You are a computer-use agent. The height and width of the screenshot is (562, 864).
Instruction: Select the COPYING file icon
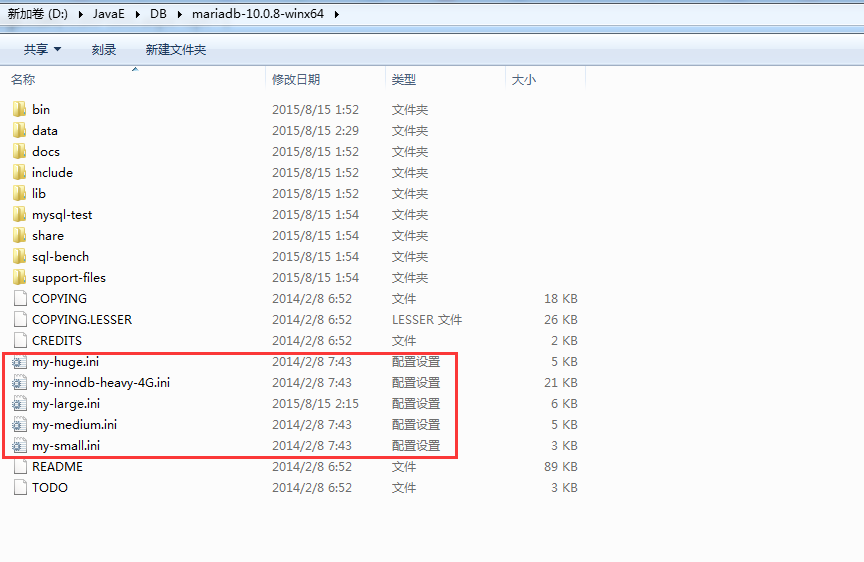coord(20,298)
